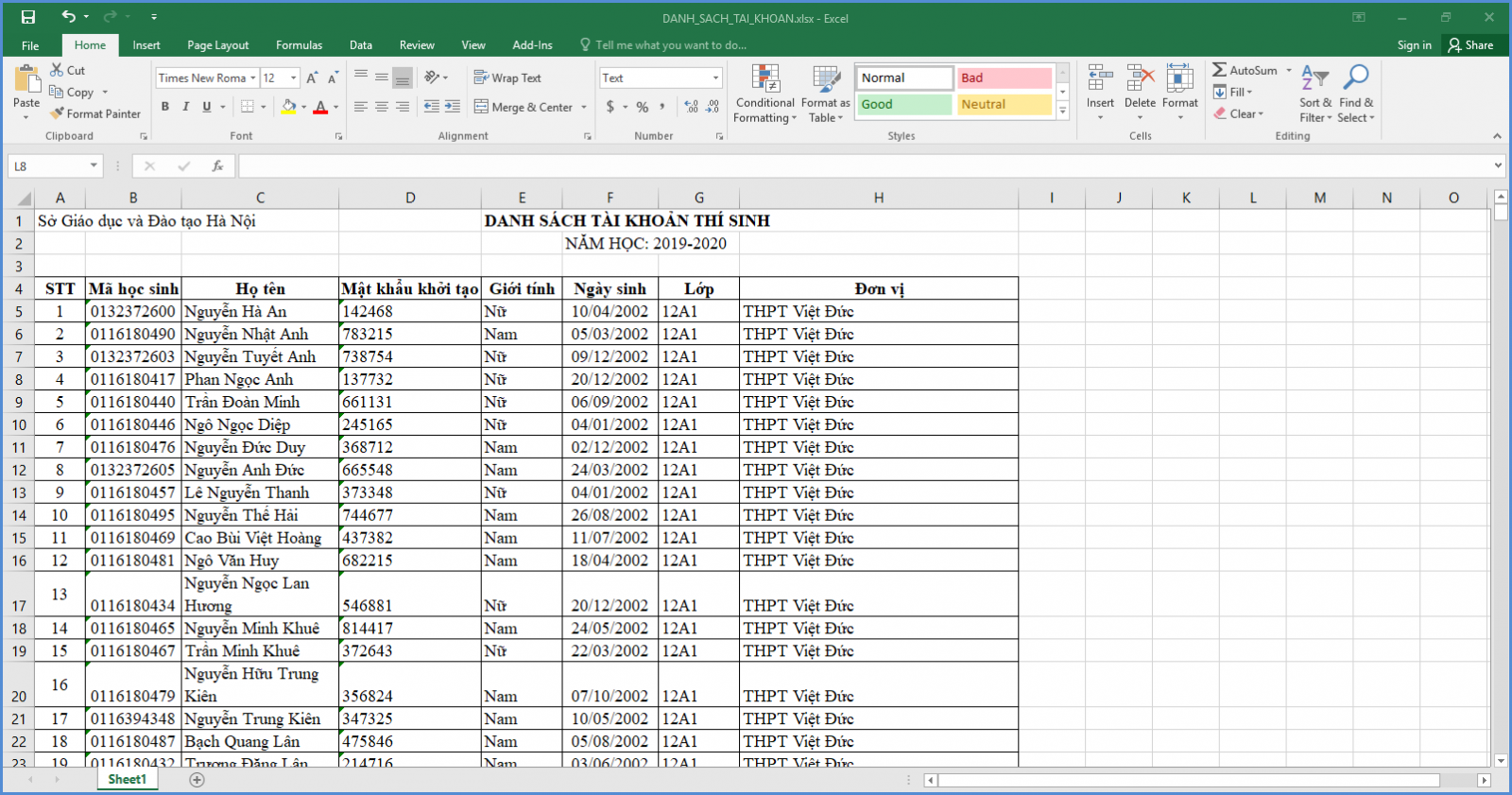
Task: Expand the number format dropdown
Action: (x=715, y=78)
